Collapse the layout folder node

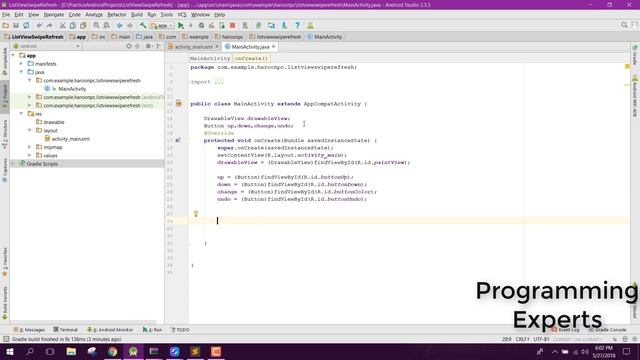29,131
